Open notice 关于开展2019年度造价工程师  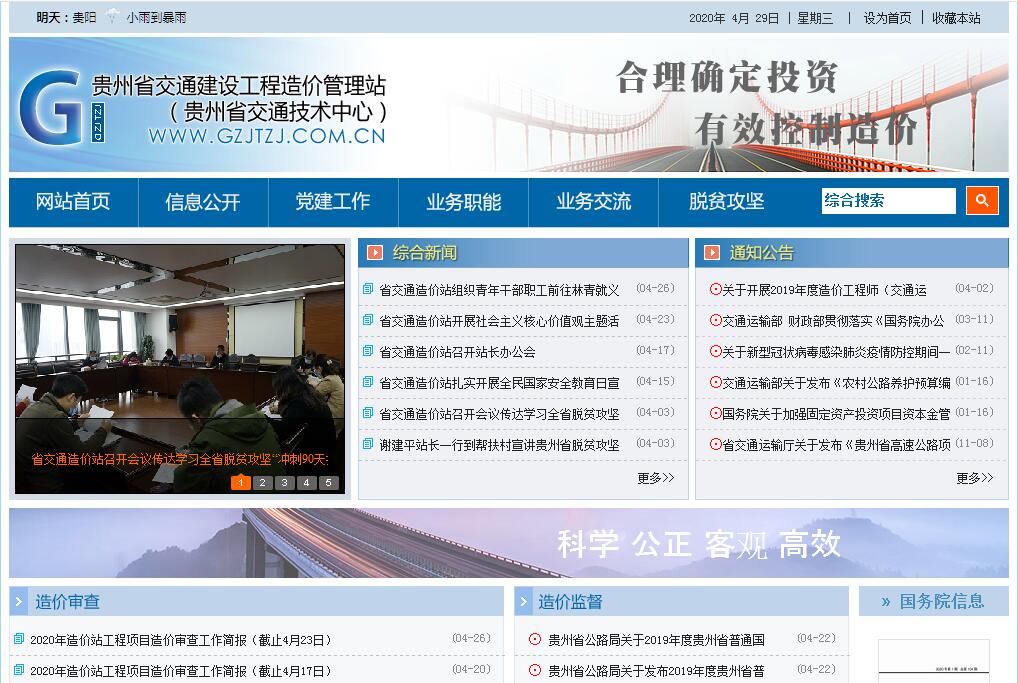click(825, 290)
